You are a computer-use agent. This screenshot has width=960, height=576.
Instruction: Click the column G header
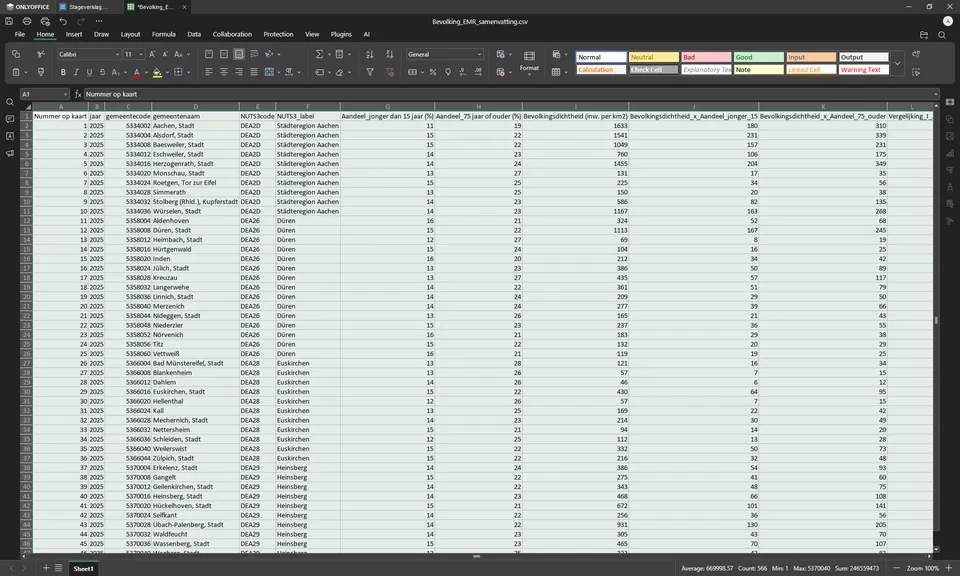click(387, 107)
